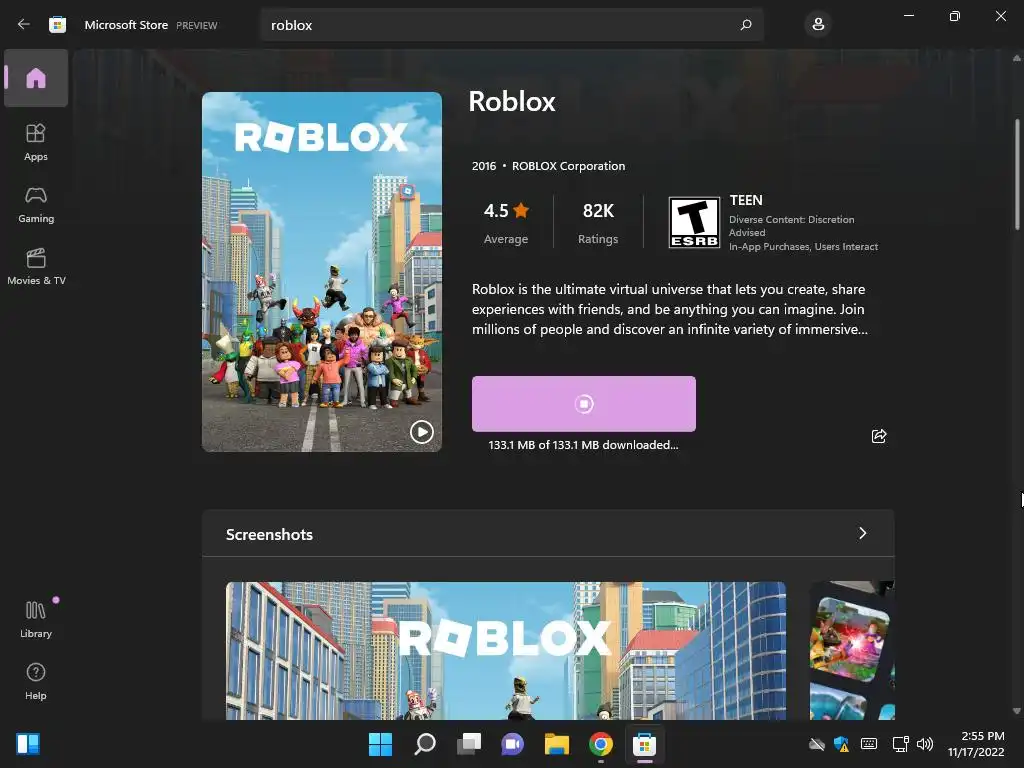This screenshot has width=1024, height=768.
Task: Play the Roblox trailer video
Action: pos(422,432)
